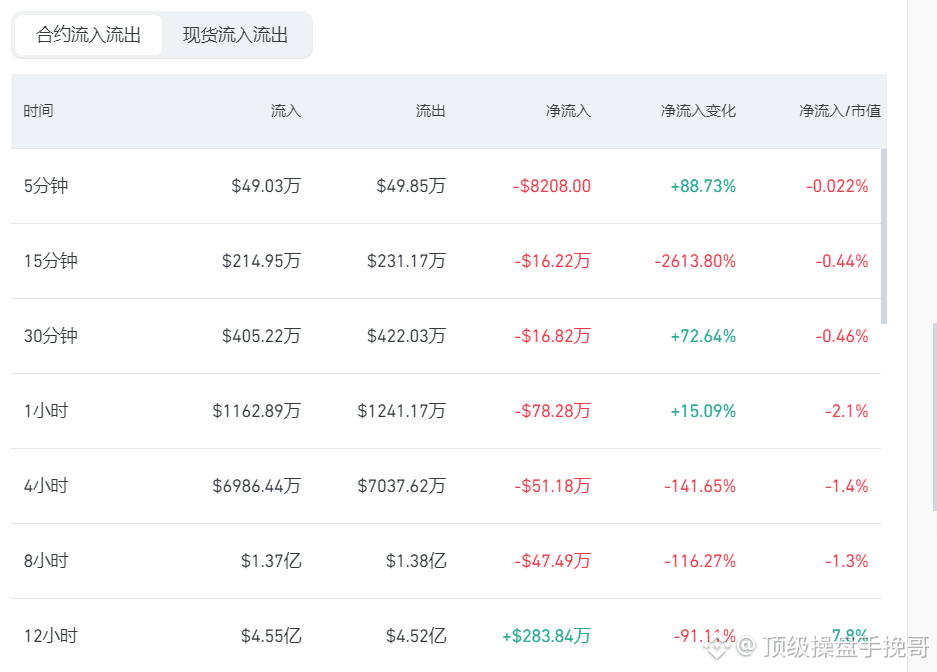Click the +$283.84万 net inflow value
This screenshot has height=672, width=937.
click(546, 636)
